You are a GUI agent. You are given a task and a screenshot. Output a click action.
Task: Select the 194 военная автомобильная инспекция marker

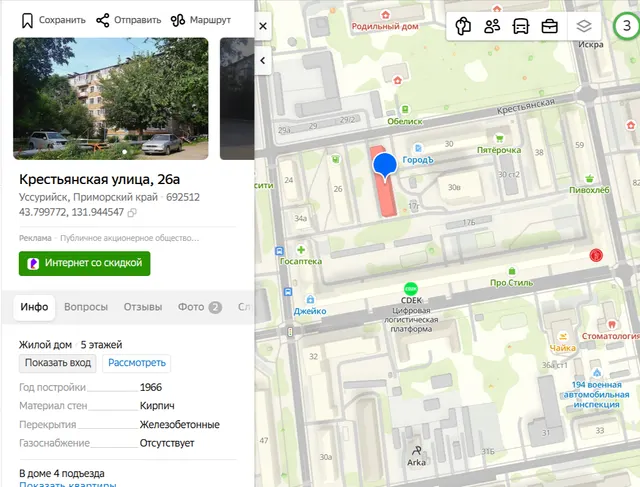[x=597, y=373]
